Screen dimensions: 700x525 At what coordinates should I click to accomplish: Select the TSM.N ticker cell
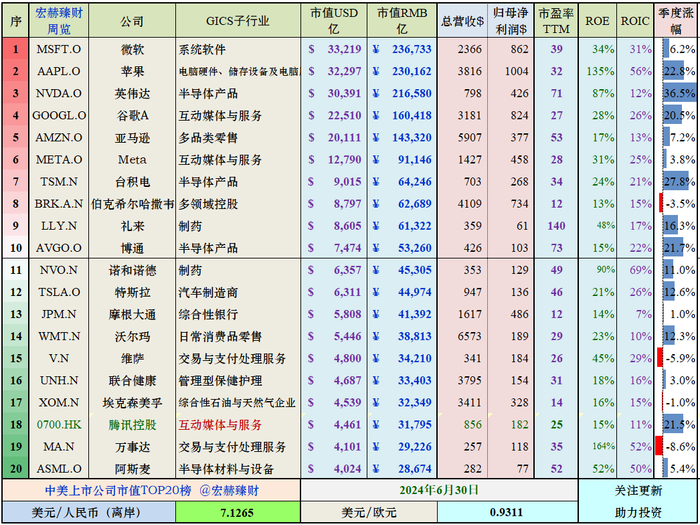coord(59,182)
